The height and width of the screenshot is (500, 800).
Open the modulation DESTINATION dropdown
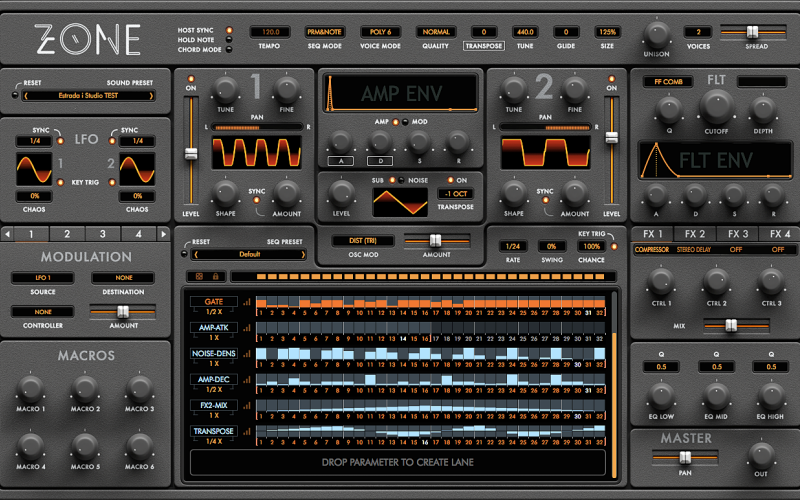coord(123,278)
